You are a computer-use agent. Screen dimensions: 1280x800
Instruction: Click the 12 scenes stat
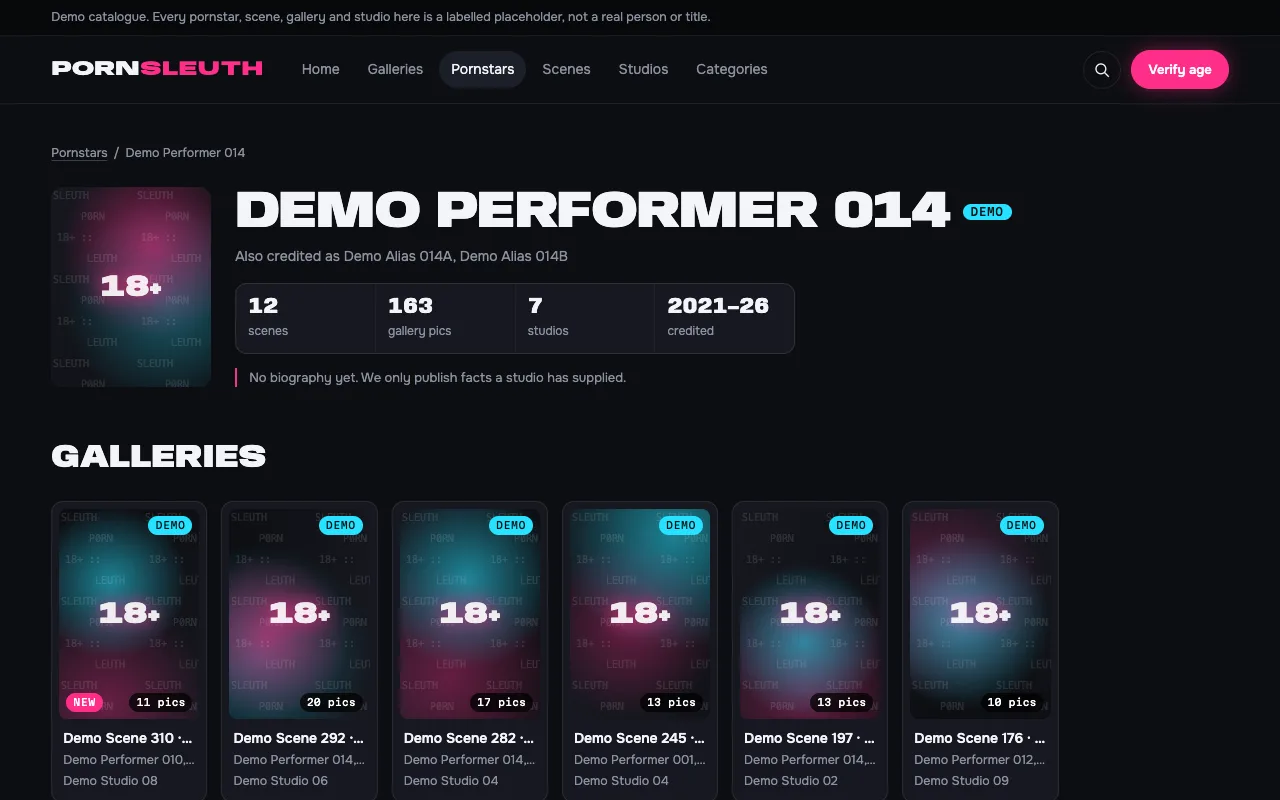[x=306, y=318]
